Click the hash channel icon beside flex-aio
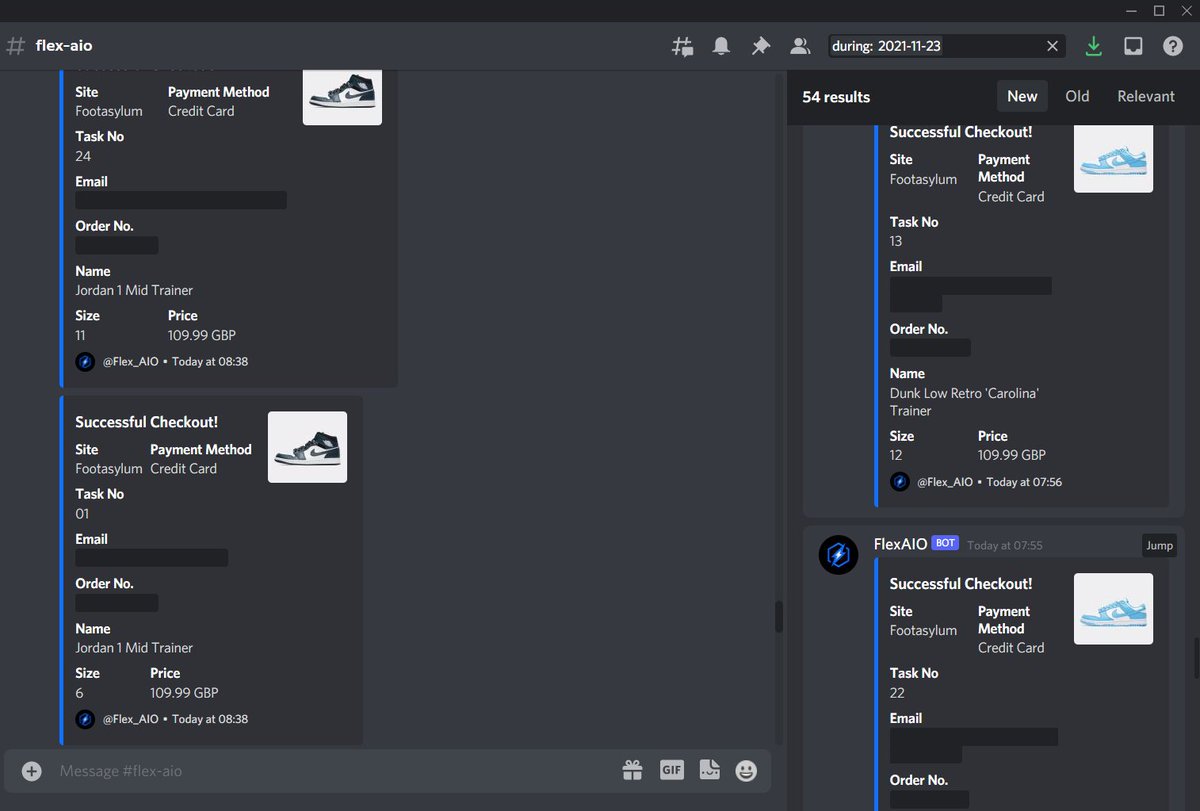Viewport: 1200px width, 811px height. pyautogui.click(x=15, y=46)
